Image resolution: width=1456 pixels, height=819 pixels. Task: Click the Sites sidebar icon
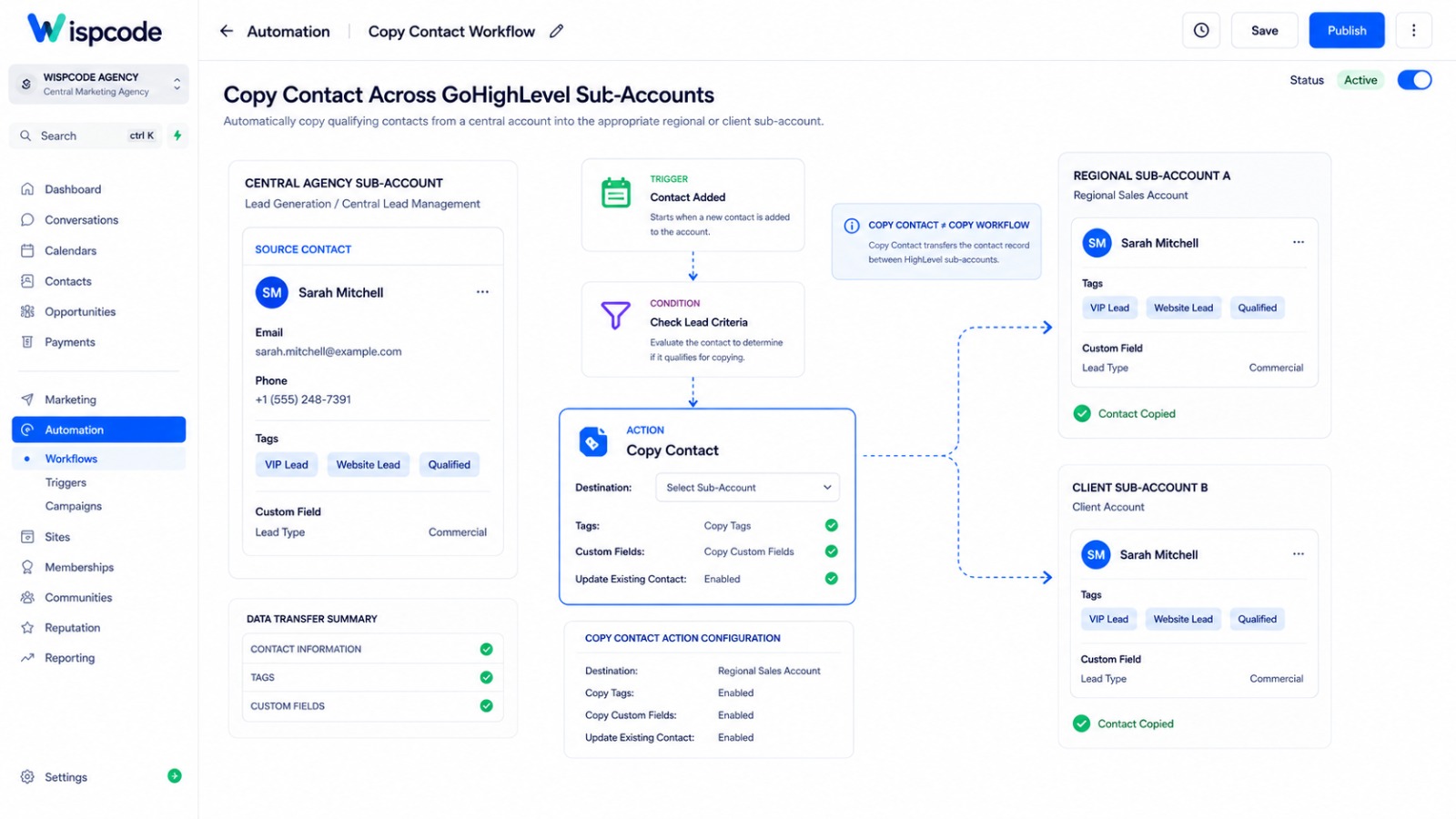point(27,537)
